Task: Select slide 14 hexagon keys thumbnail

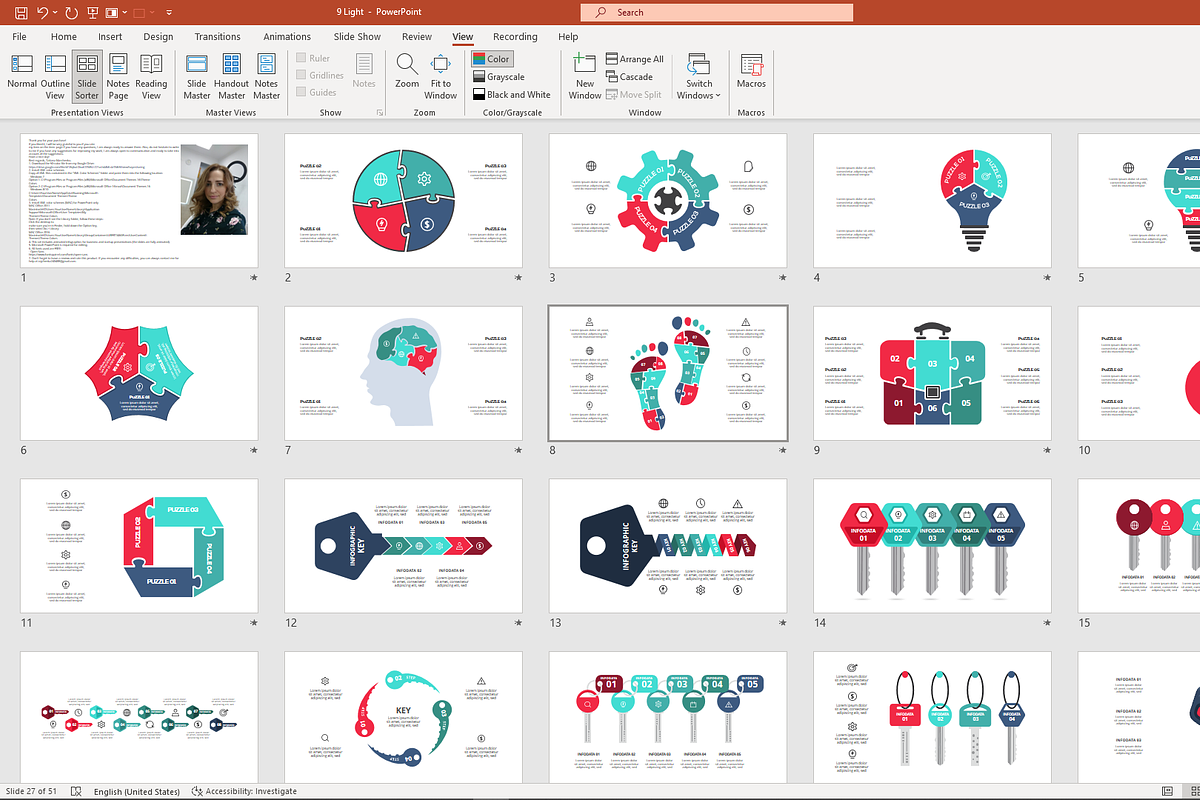Action: [x=932, y=546]
